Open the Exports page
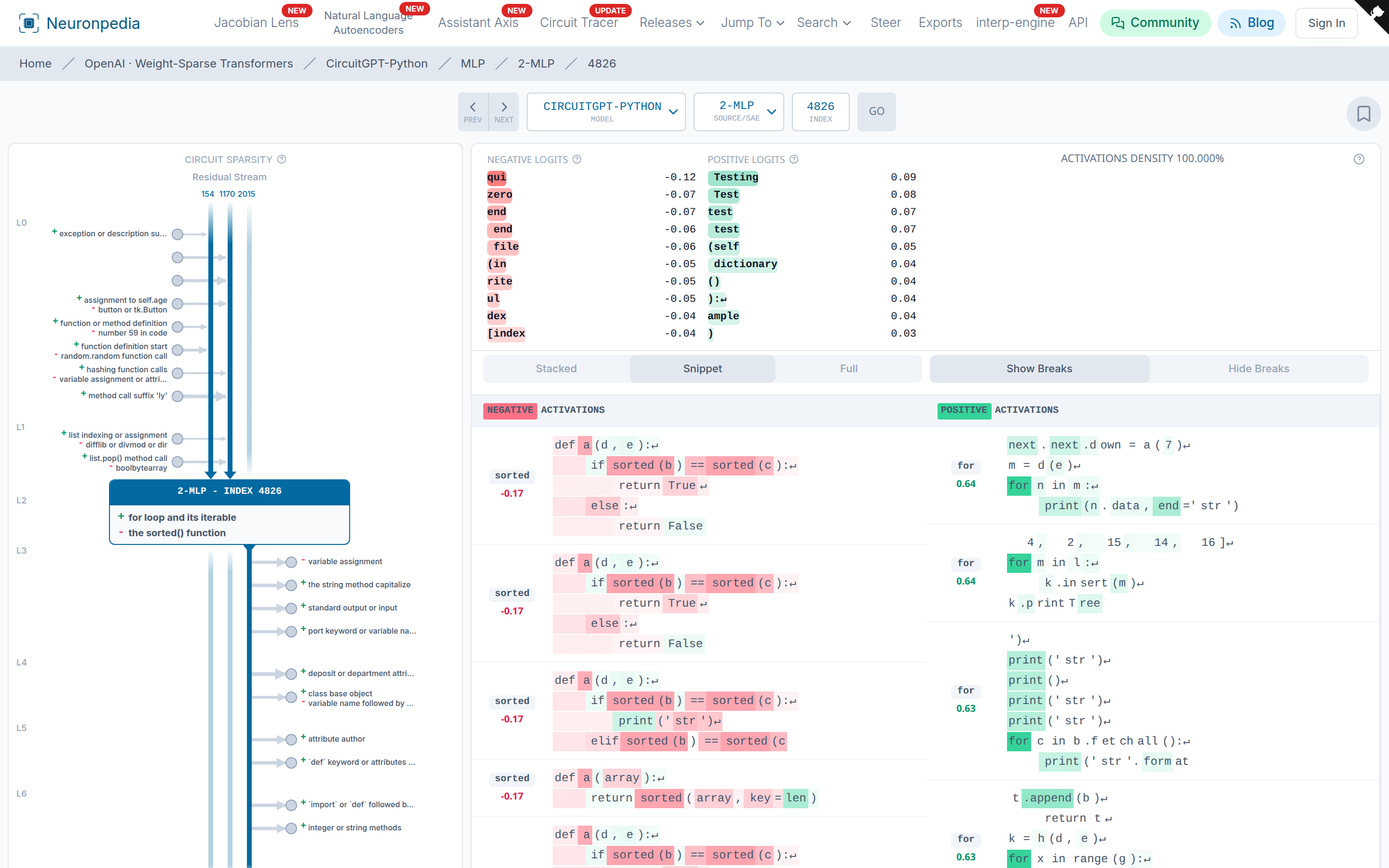Image resolution: width=1389 pixels, height=868 pixels. (940, 23)
